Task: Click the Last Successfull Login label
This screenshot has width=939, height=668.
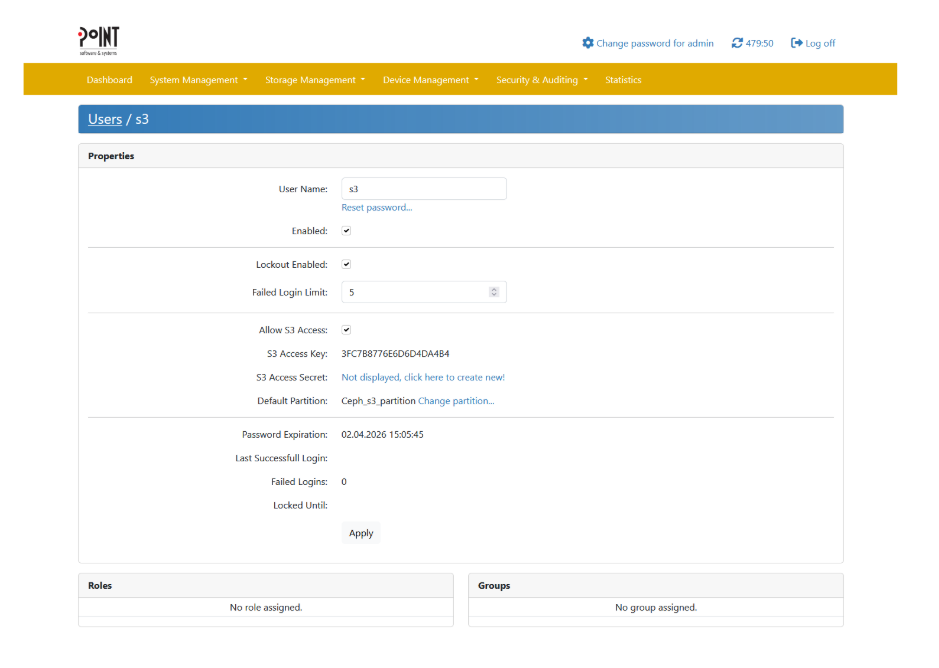Action: tap(281, 458)
